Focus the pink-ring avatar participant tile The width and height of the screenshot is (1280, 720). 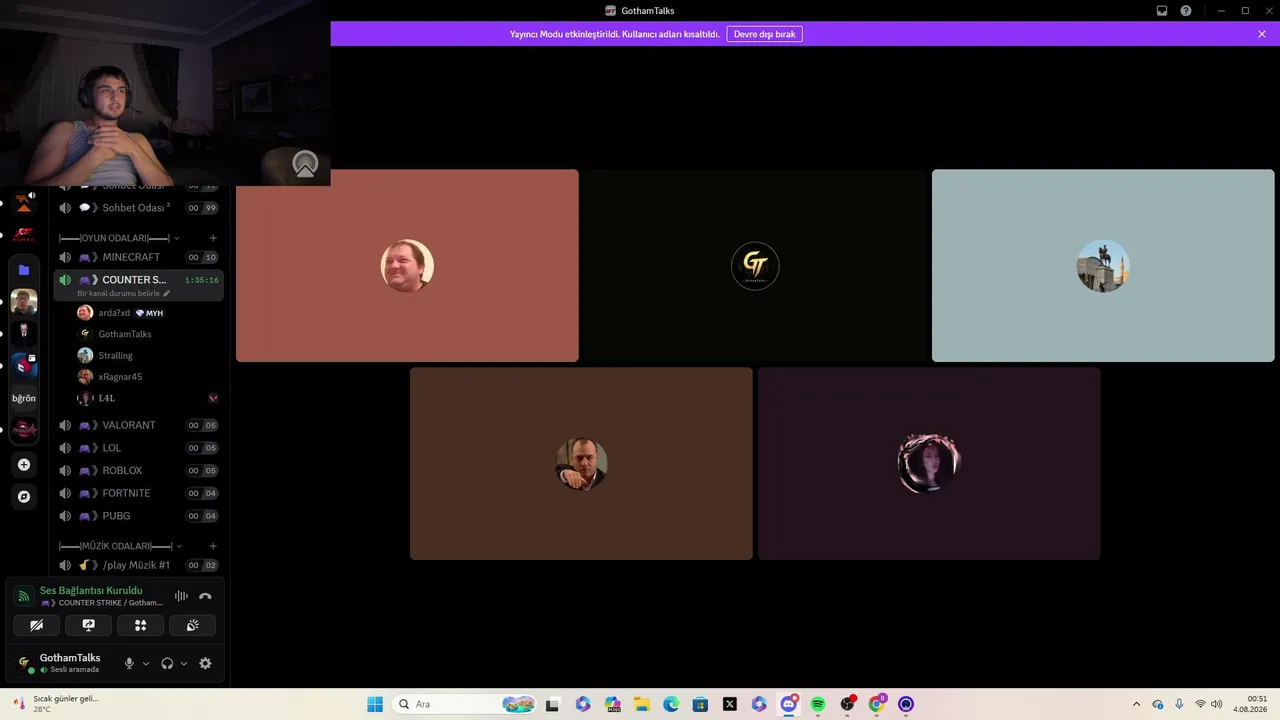[929, 464]
